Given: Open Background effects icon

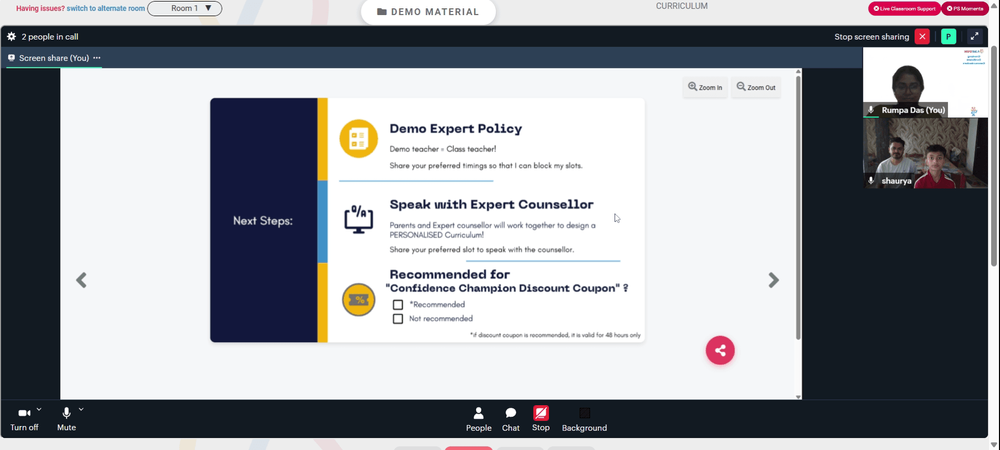Looking at the screenshot, I should point(584,413).
